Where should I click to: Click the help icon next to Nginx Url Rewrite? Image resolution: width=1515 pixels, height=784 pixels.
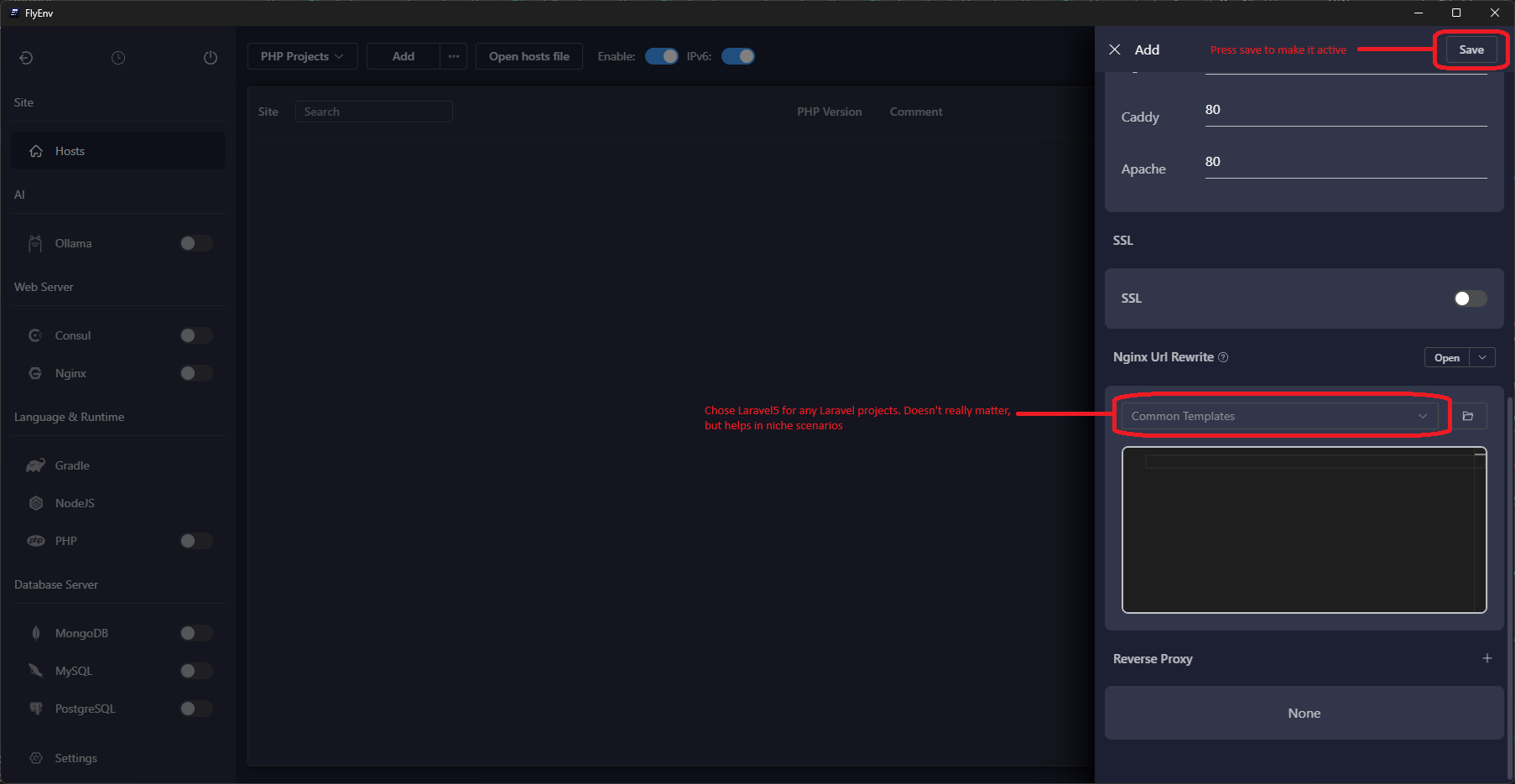(x=1223, y=357)
